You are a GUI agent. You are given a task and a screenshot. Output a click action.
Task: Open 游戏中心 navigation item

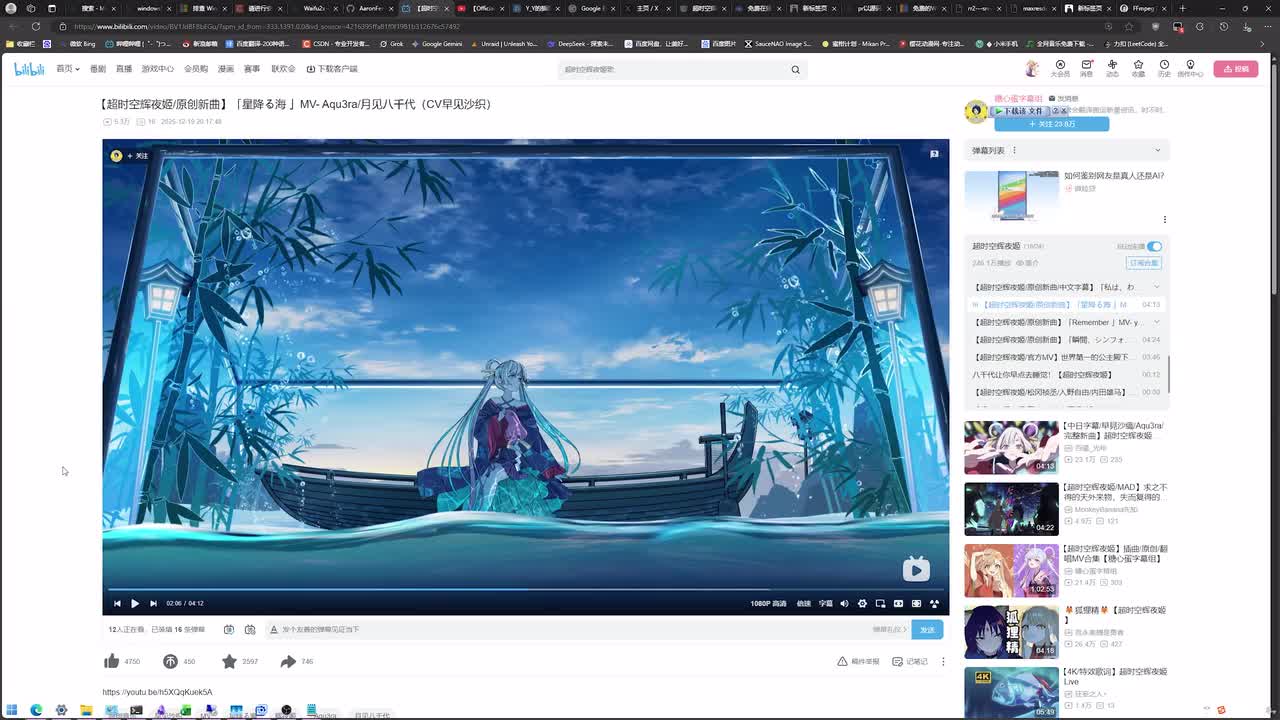pyautogui.click(x=158, y=69)
